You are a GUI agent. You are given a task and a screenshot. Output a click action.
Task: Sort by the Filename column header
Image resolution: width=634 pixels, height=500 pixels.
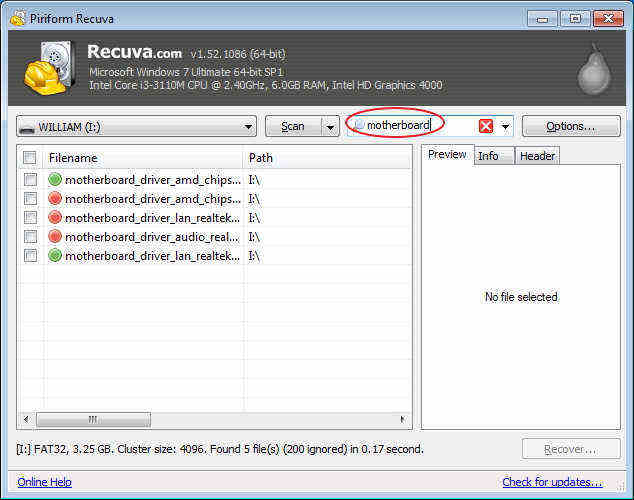(143, 158)
